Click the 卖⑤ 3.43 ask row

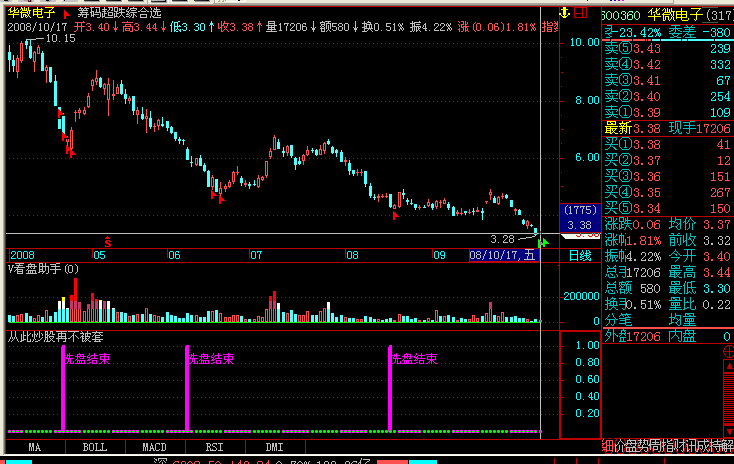tap(668, 49)
